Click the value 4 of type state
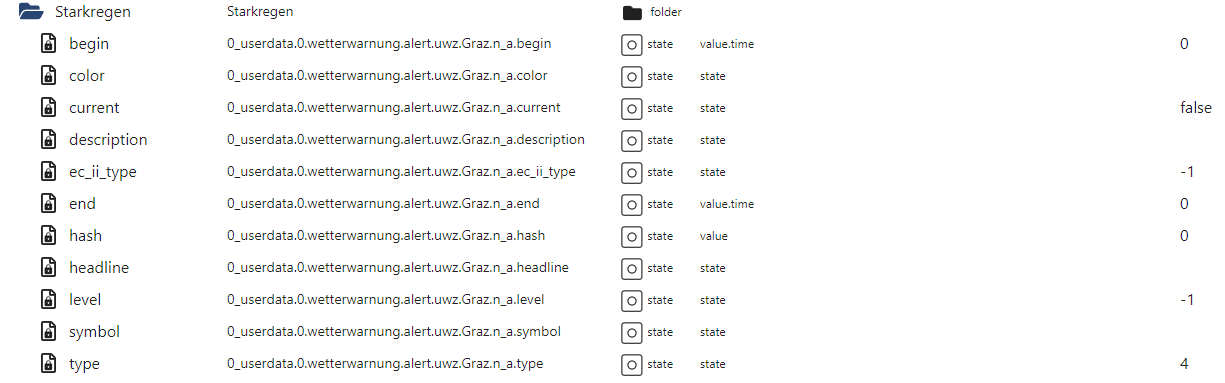1225x383 pixels. click(1185, 364)
